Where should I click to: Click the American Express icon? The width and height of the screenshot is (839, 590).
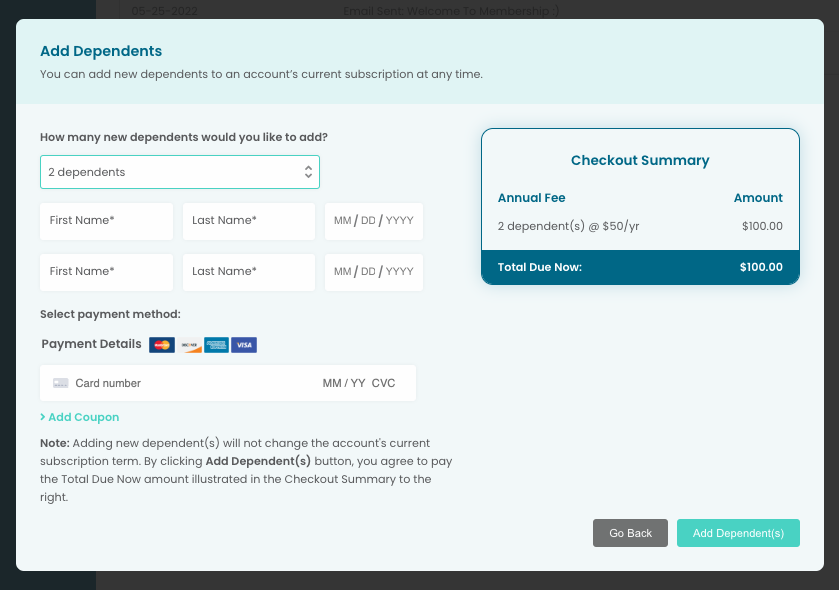pos(217,345)
